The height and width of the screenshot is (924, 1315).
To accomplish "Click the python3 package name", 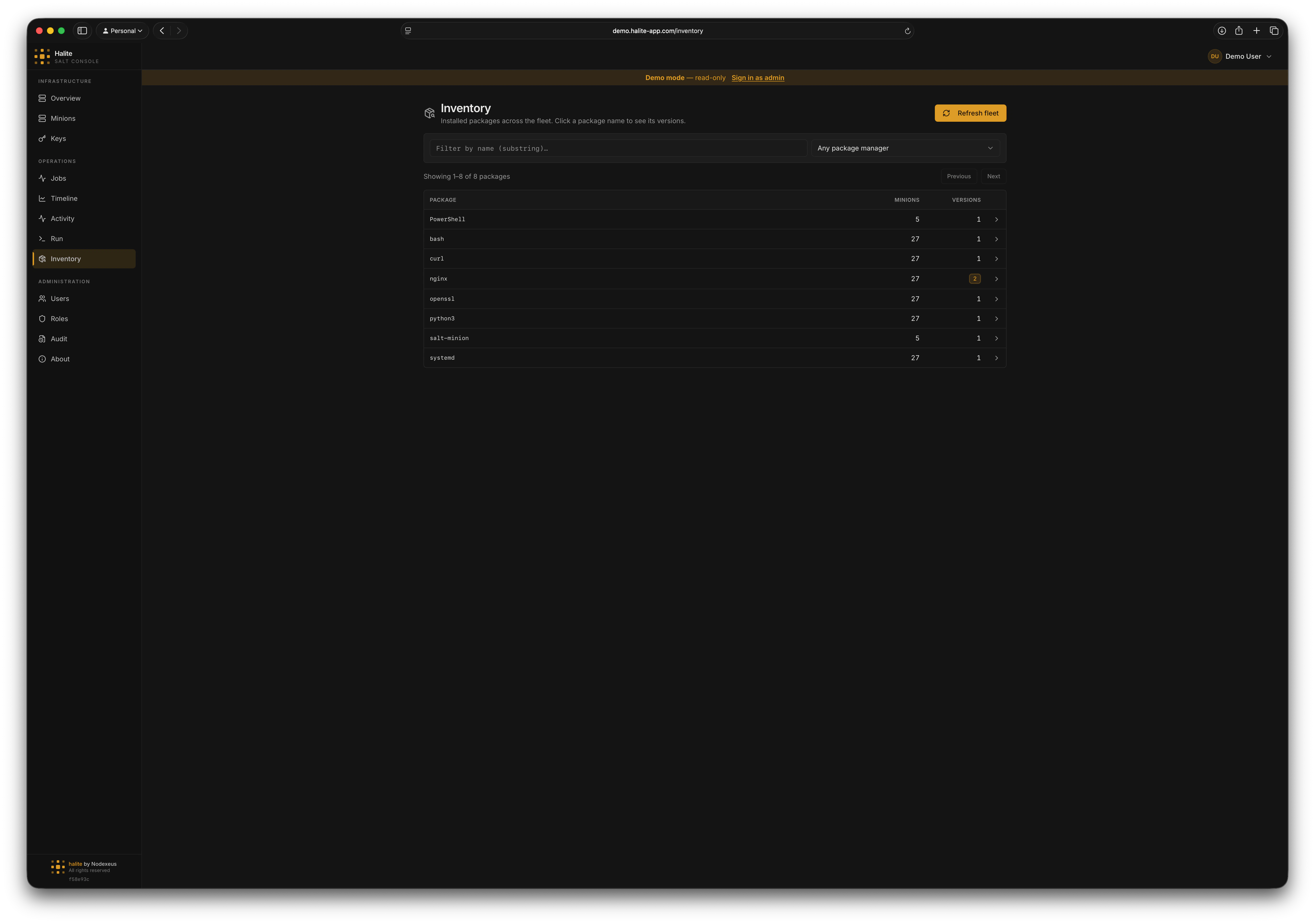I will click(x=442, y=318).
